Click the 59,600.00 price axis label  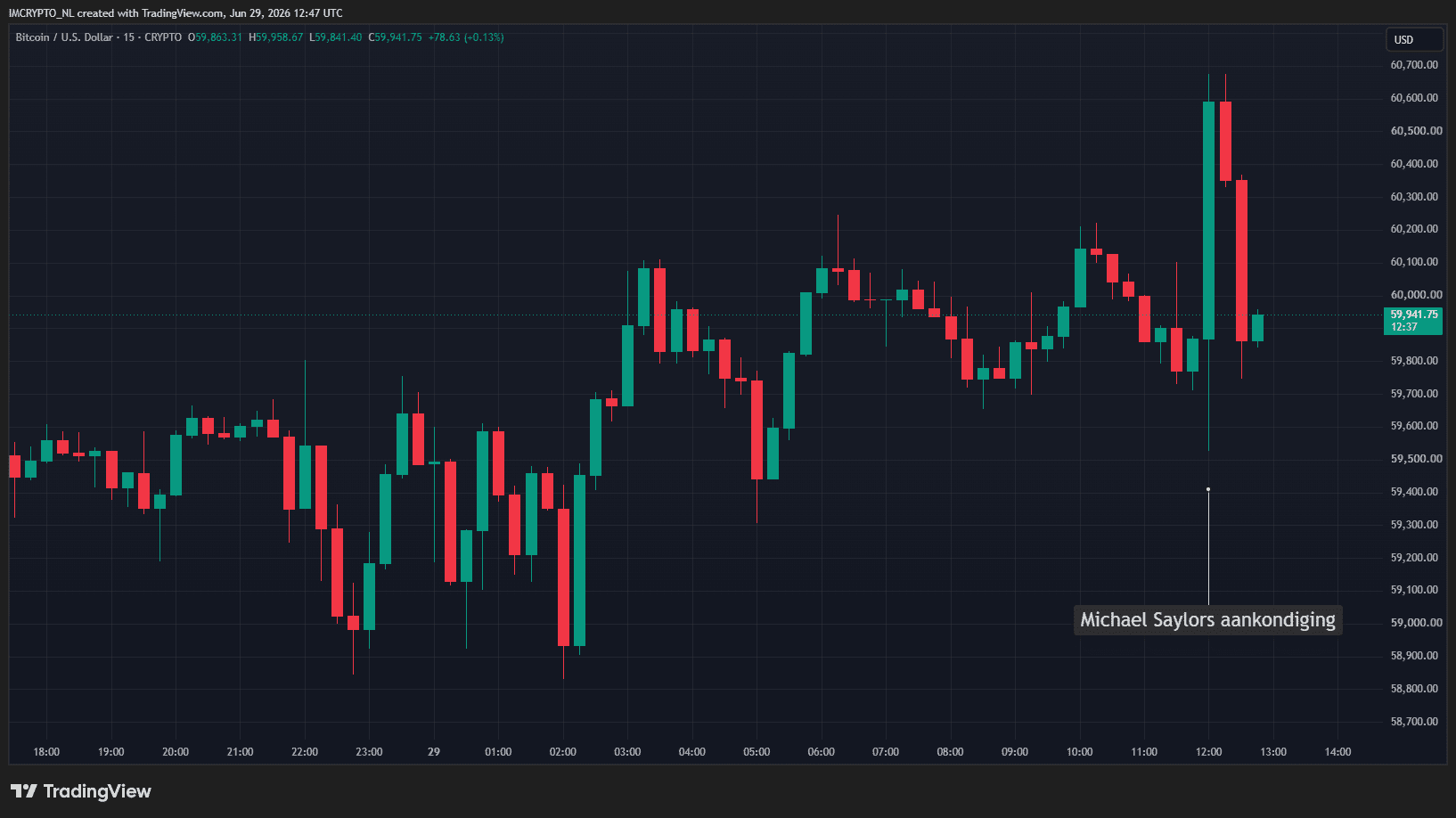coord(1414,426)
